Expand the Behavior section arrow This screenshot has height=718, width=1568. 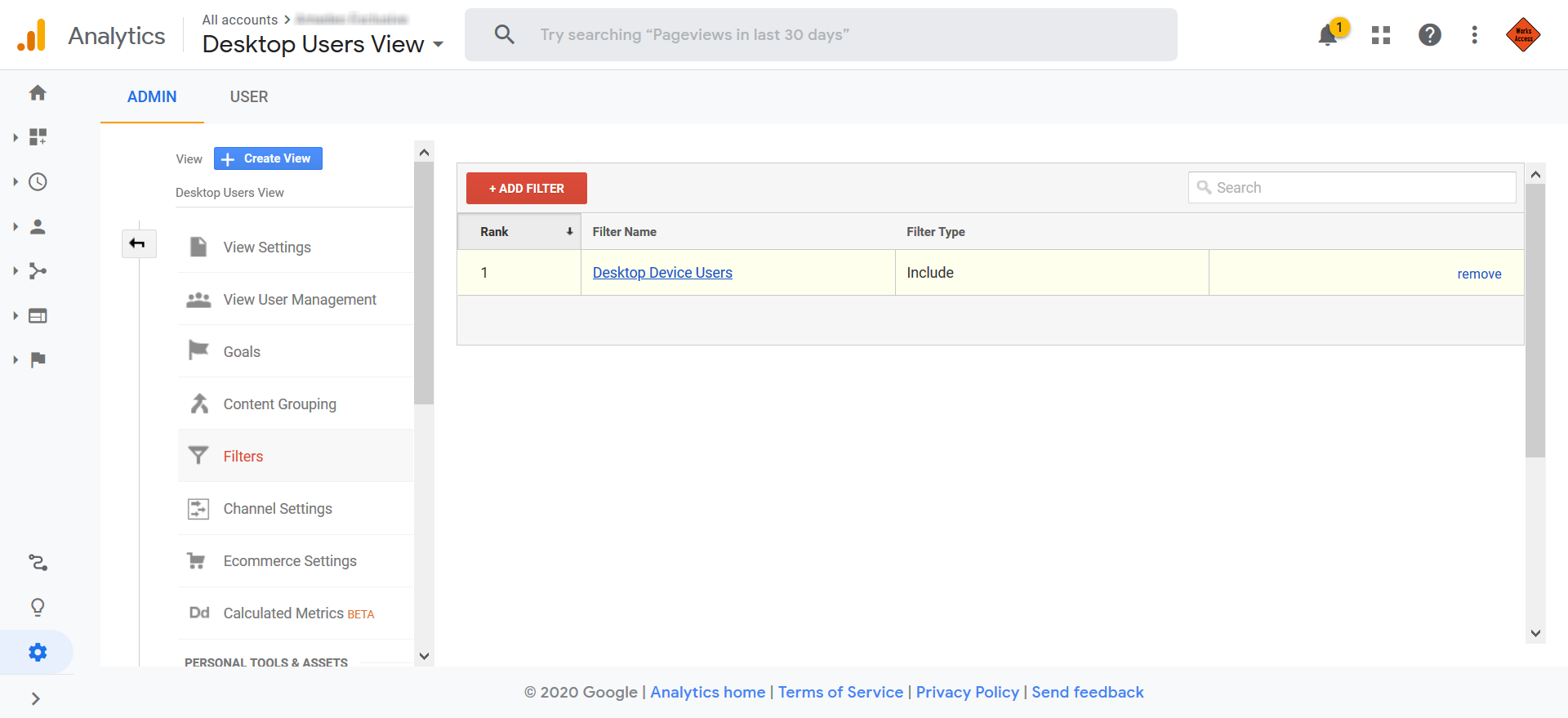[16, 315]
